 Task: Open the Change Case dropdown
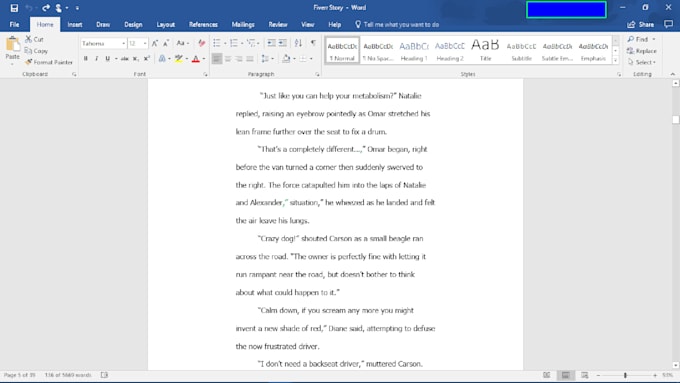click(x=182, y=43)
